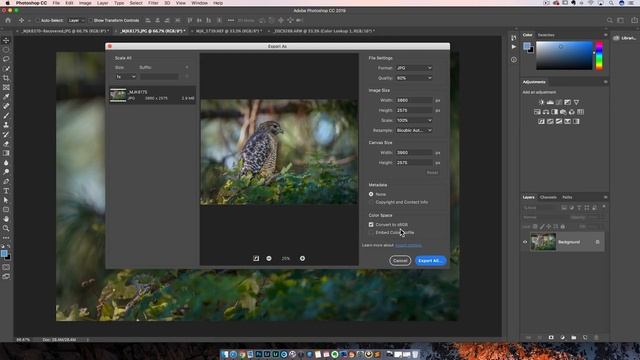Select the Move tool in toolbar
The width and height of the screenshot is (640, 360).
click(x=6, y=40)
